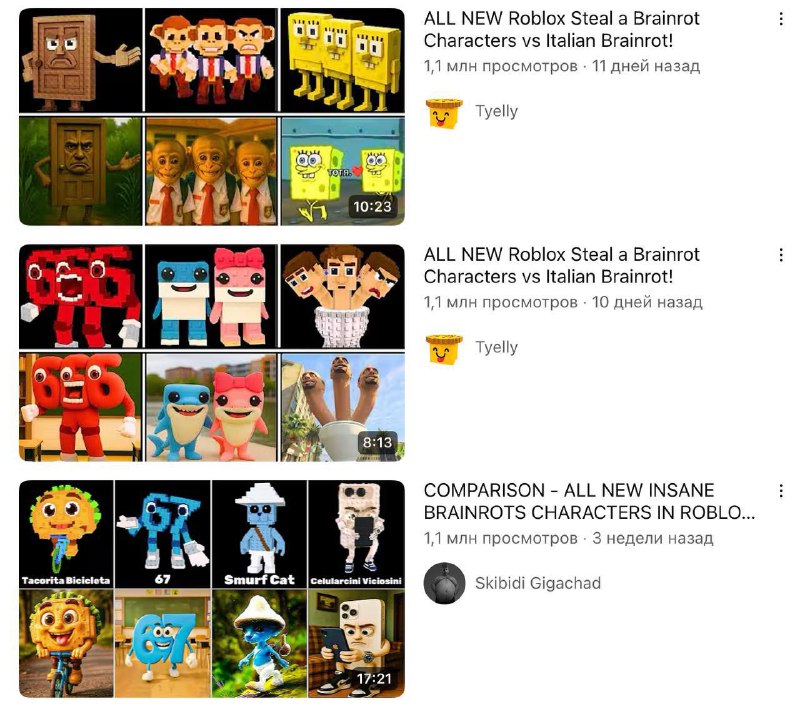Play video with door and SpongeBob thumbnail

[212, 117]
